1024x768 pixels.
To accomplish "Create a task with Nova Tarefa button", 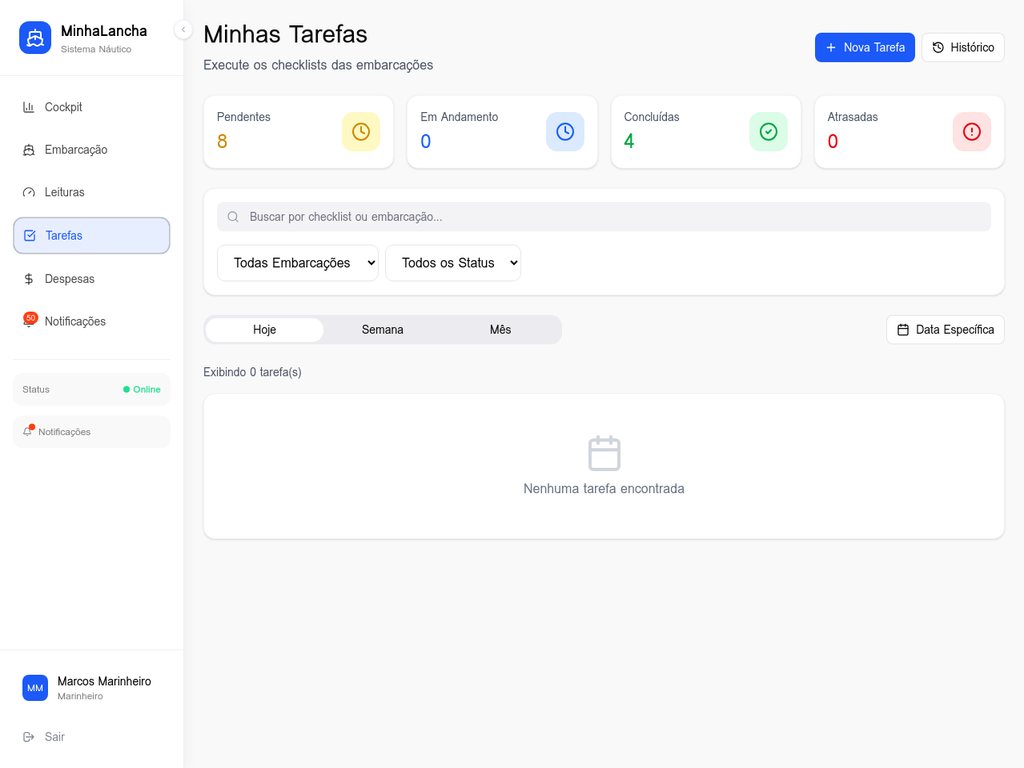I will point(864,47).
